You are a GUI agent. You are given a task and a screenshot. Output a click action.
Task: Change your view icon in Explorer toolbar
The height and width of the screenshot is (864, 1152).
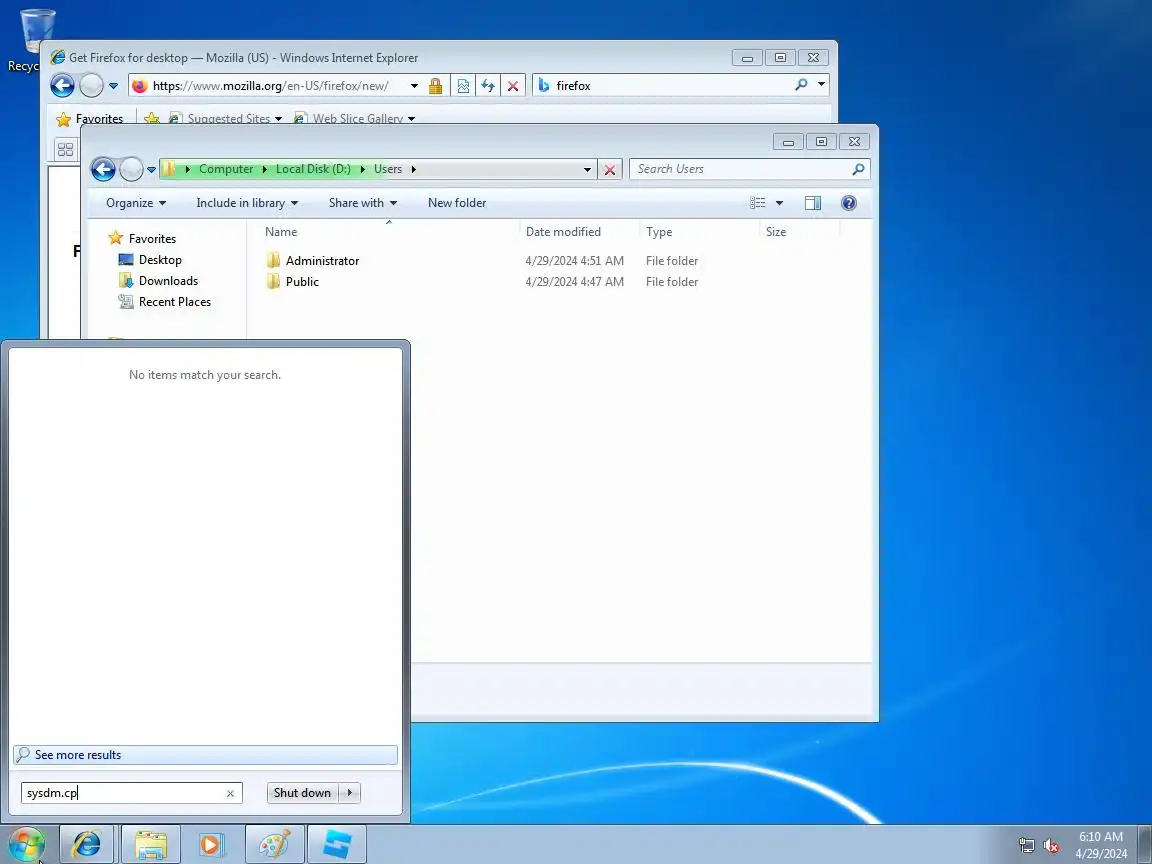(x=757, y=203)
